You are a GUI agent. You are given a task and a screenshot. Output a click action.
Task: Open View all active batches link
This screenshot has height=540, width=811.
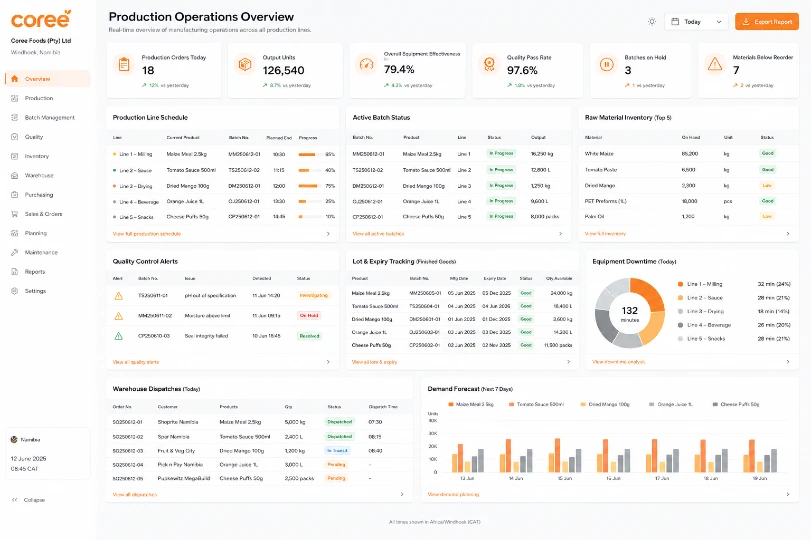[378, 234]
